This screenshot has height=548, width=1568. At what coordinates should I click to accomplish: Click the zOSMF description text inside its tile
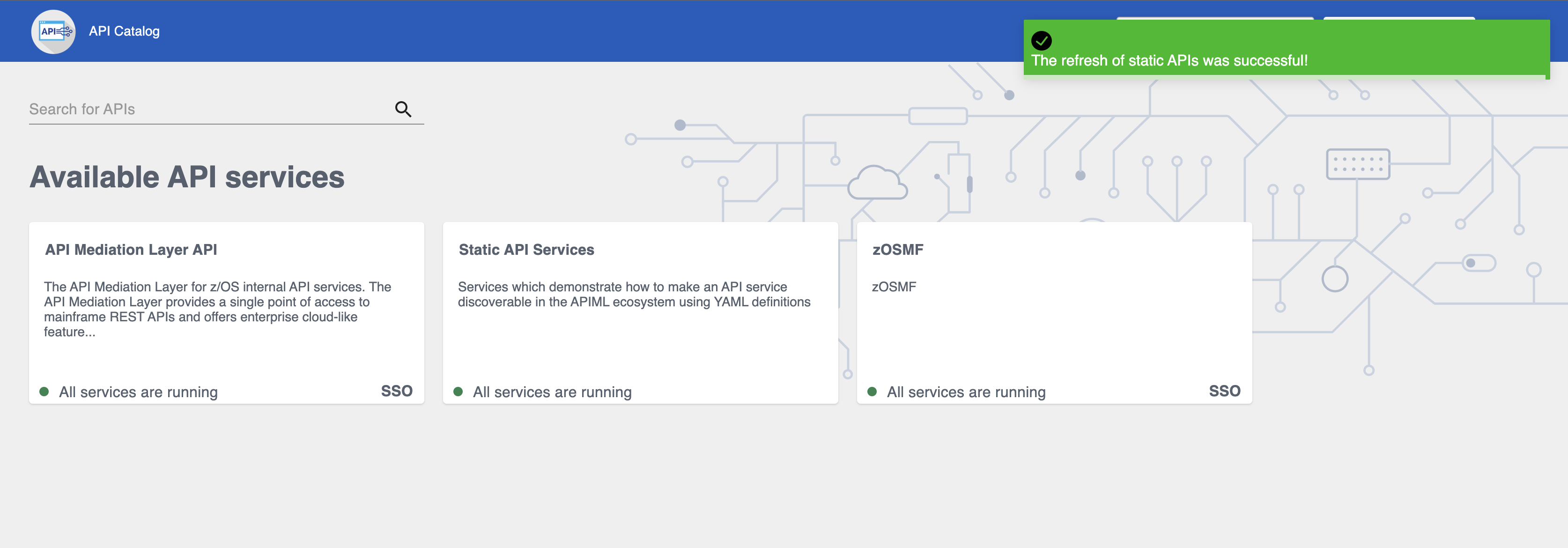point(894,287)
